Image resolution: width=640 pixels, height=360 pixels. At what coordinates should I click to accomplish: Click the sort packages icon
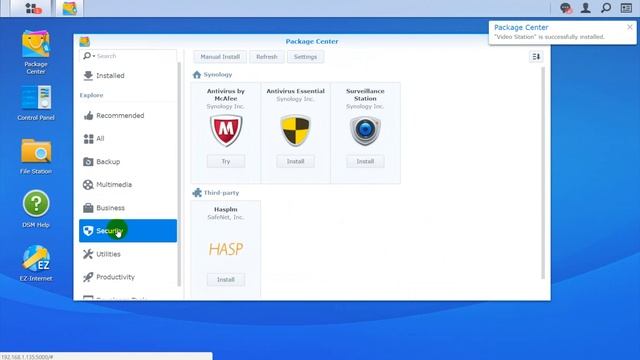536,57
